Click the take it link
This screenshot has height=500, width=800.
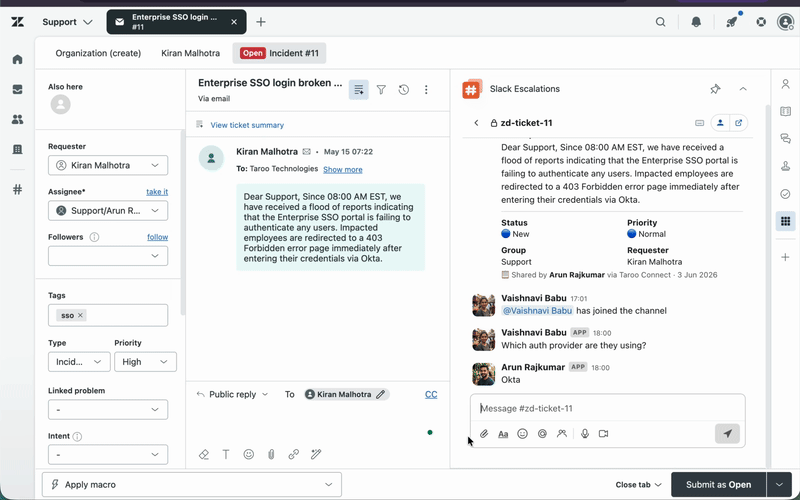pyautogui.click(x=157, y=192)
